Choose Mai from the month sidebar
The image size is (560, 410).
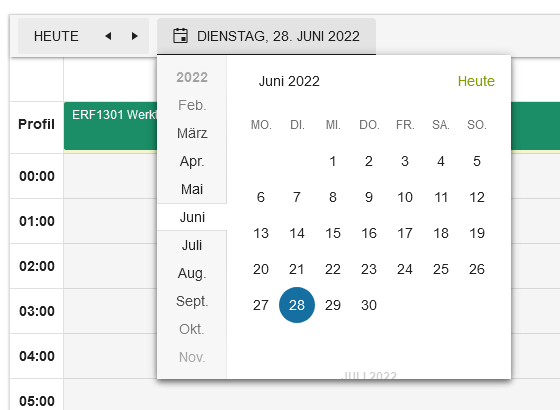(192, 189)
